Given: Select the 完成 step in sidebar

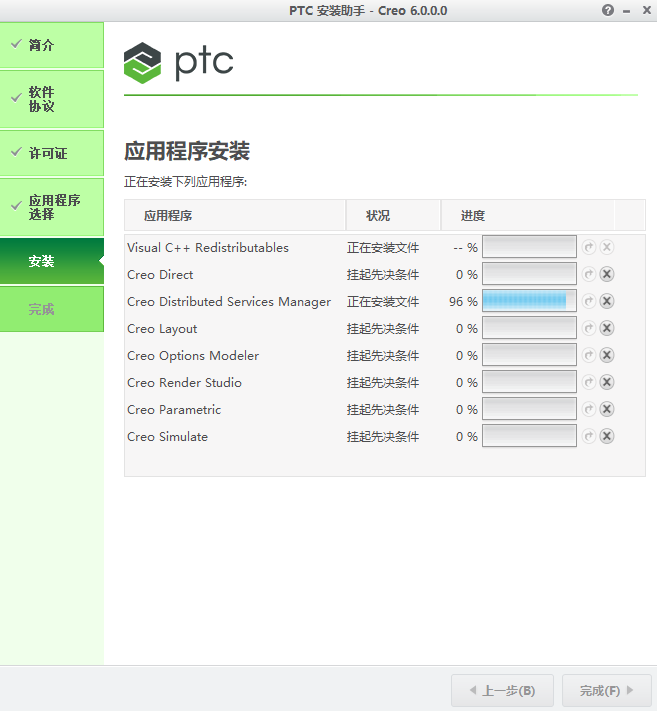Looking at the screenshot, I should [52, 309].
